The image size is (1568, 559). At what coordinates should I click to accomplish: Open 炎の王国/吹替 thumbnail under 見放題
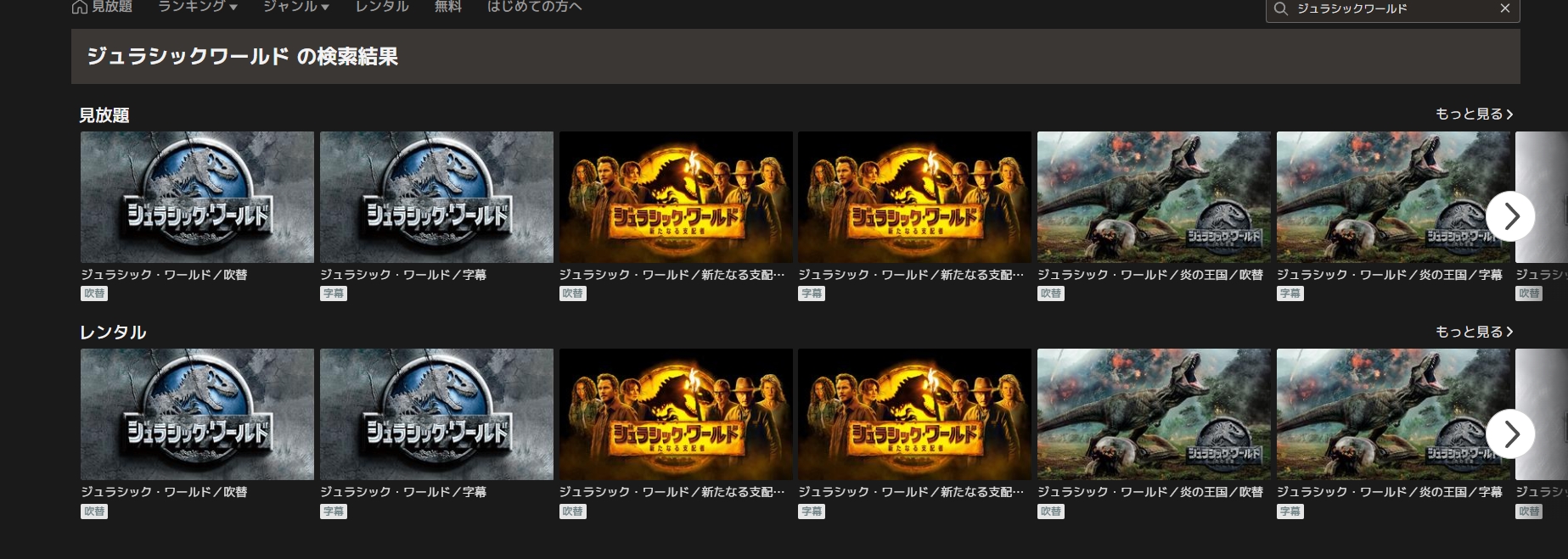point(1155,197)
